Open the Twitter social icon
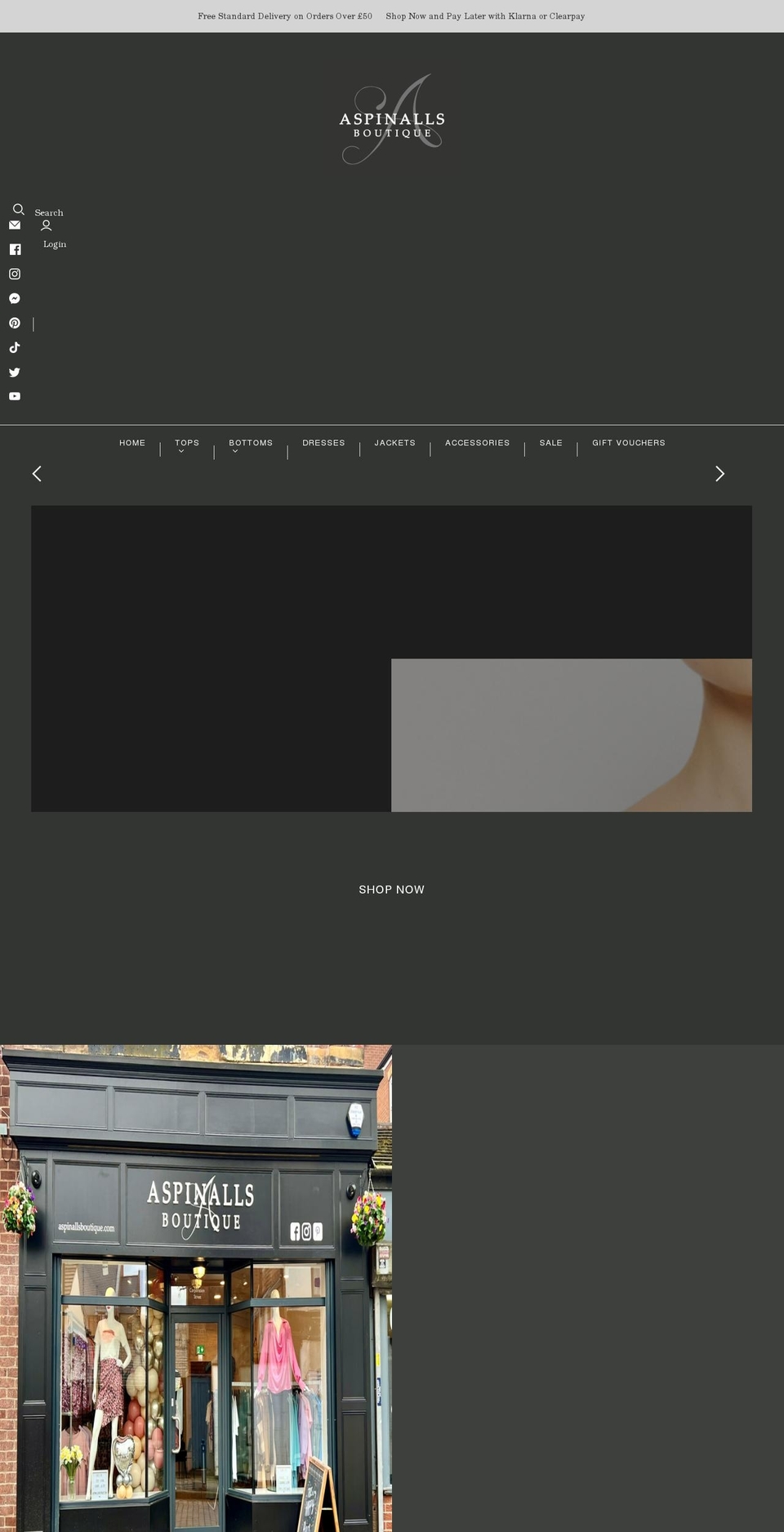 15,372
